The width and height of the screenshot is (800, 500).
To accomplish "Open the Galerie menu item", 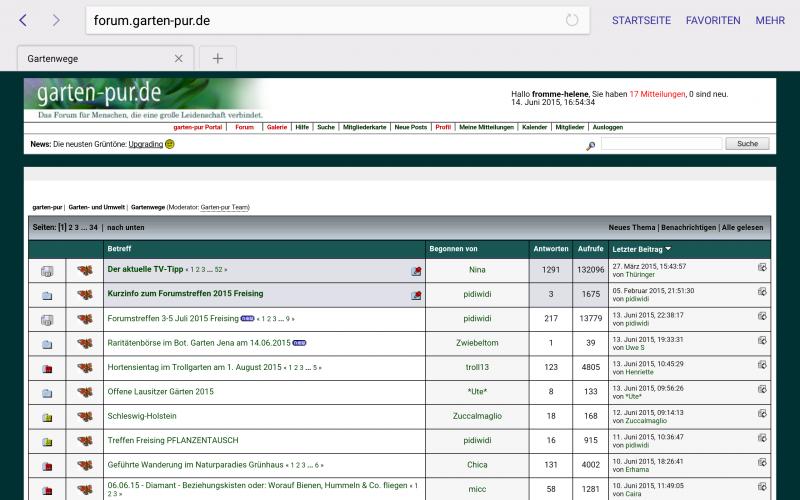I will pos(277,128).
